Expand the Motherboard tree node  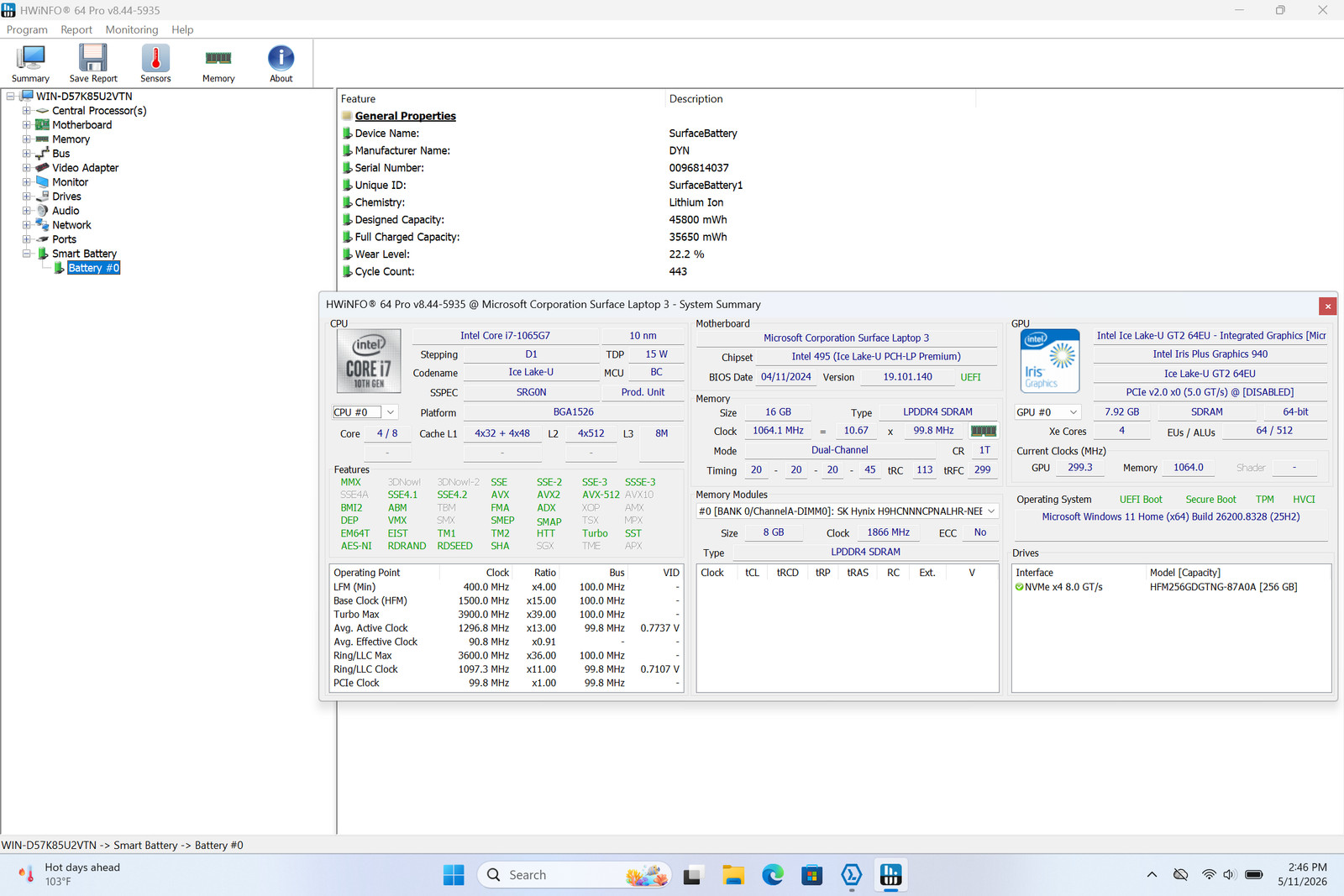pos(26,125)
